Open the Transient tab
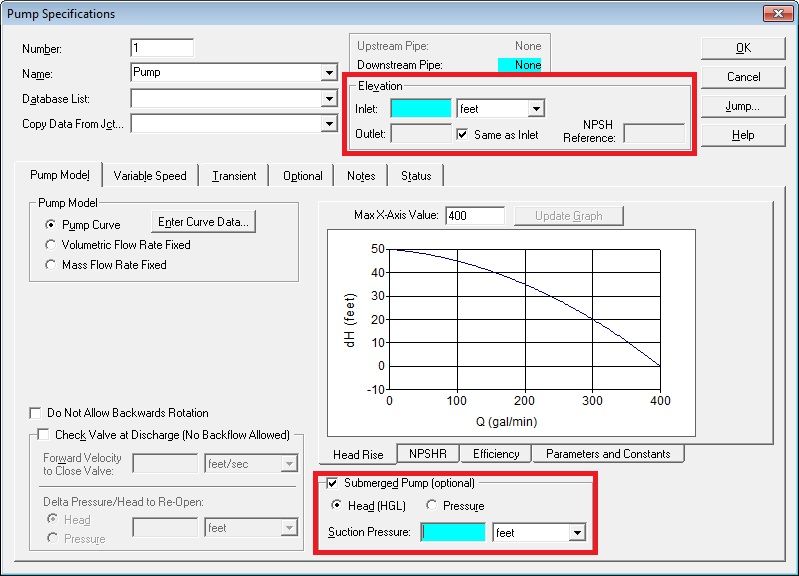 (234, 176)
